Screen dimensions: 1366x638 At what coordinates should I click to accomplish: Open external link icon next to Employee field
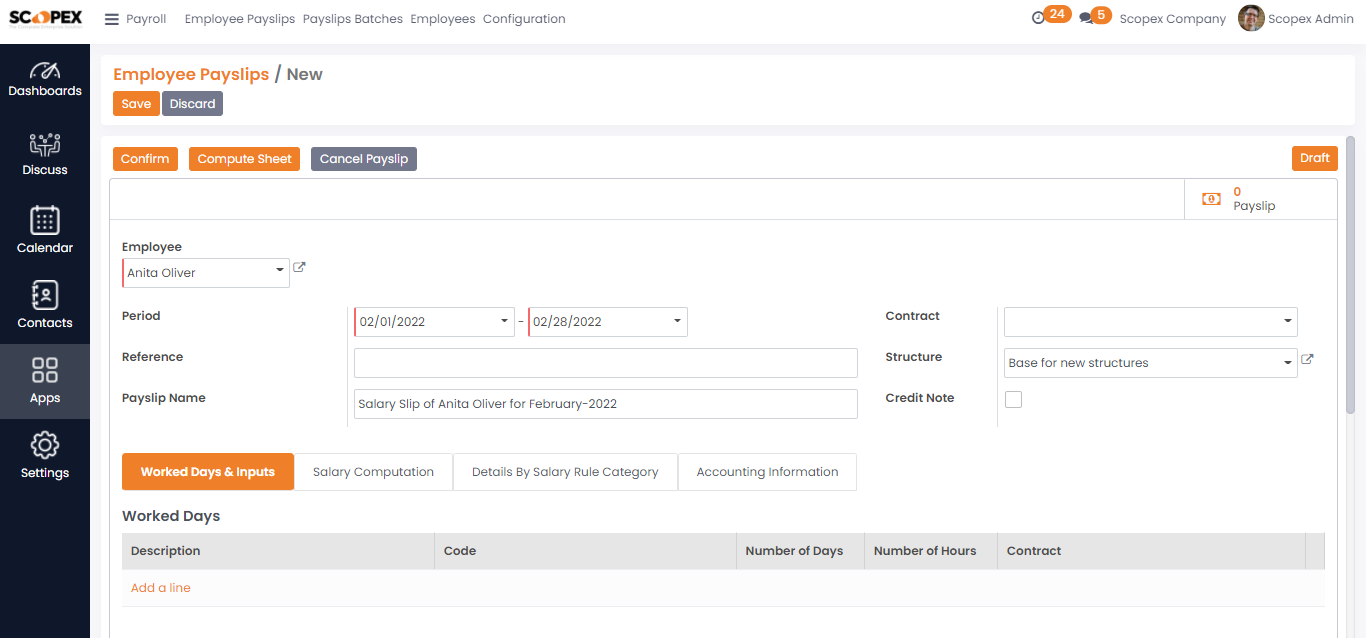[299, 268]
